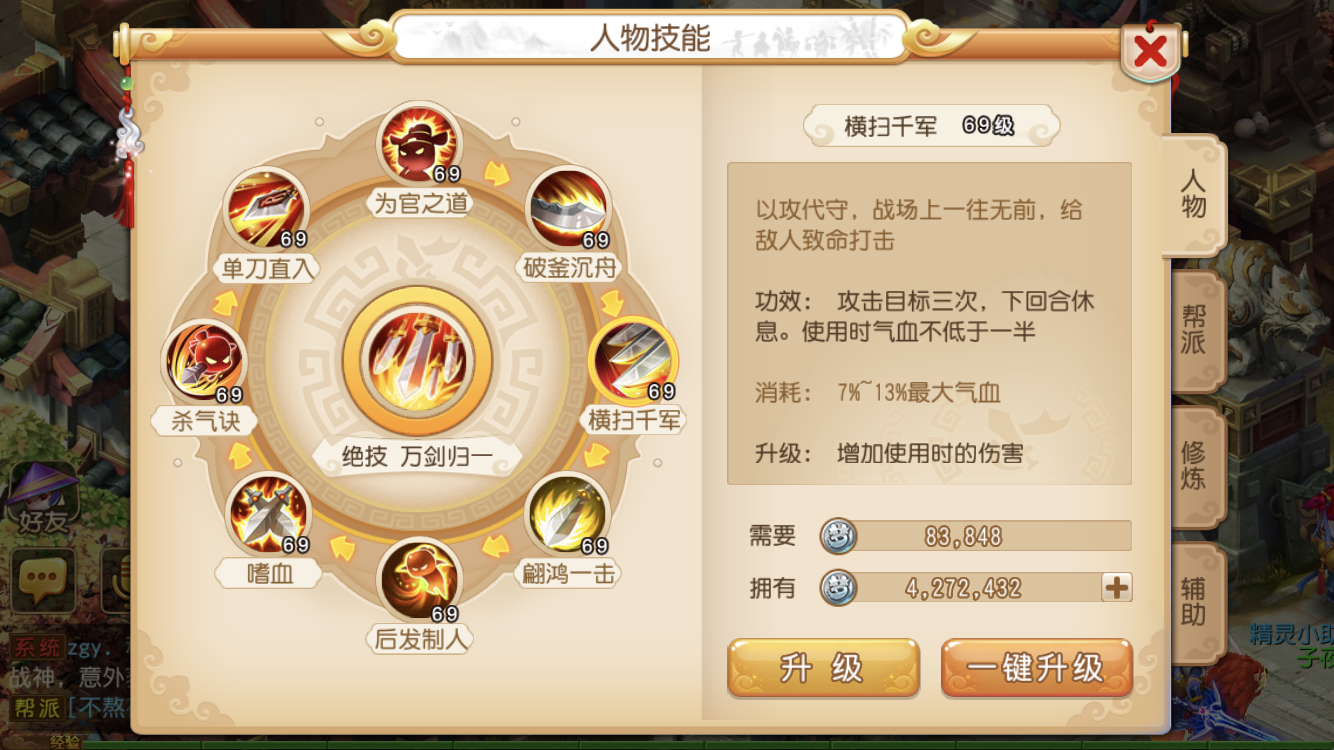Close the 人物技能 panel

point(1151,50)
